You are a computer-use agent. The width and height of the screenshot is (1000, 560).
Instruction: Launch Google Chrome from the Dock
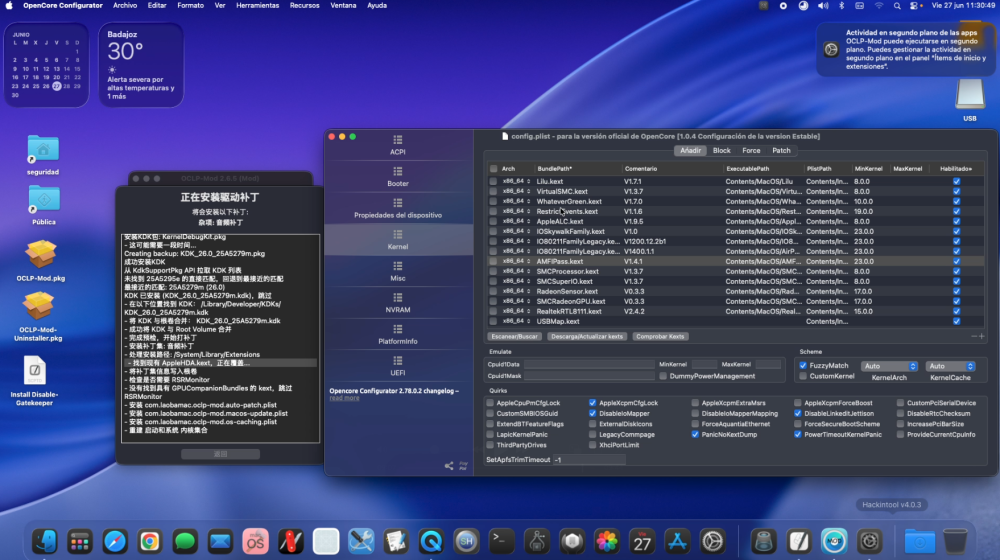150,542
